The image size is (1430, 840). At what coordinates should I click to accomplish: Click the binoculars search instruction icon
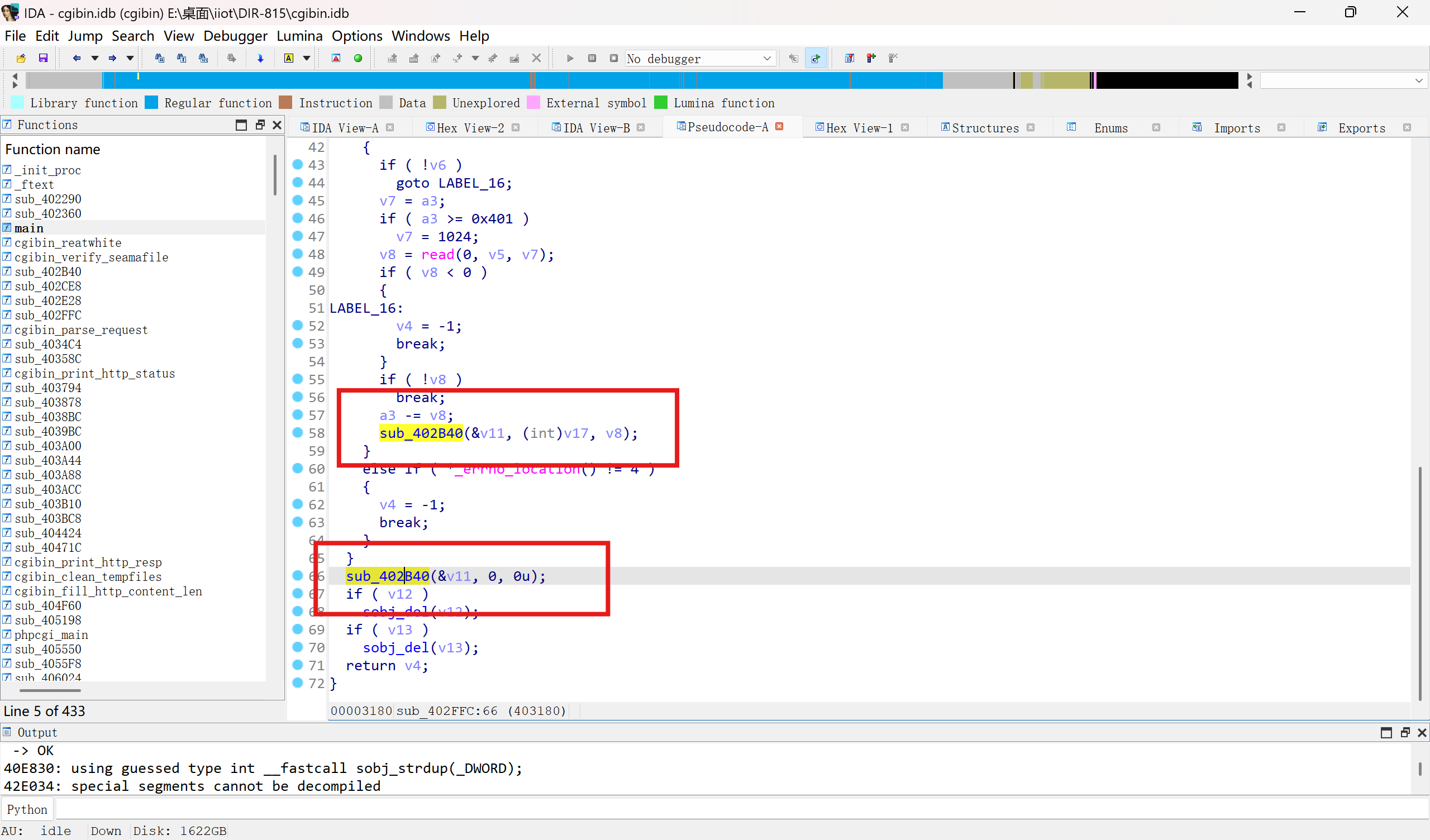[159, 58]
